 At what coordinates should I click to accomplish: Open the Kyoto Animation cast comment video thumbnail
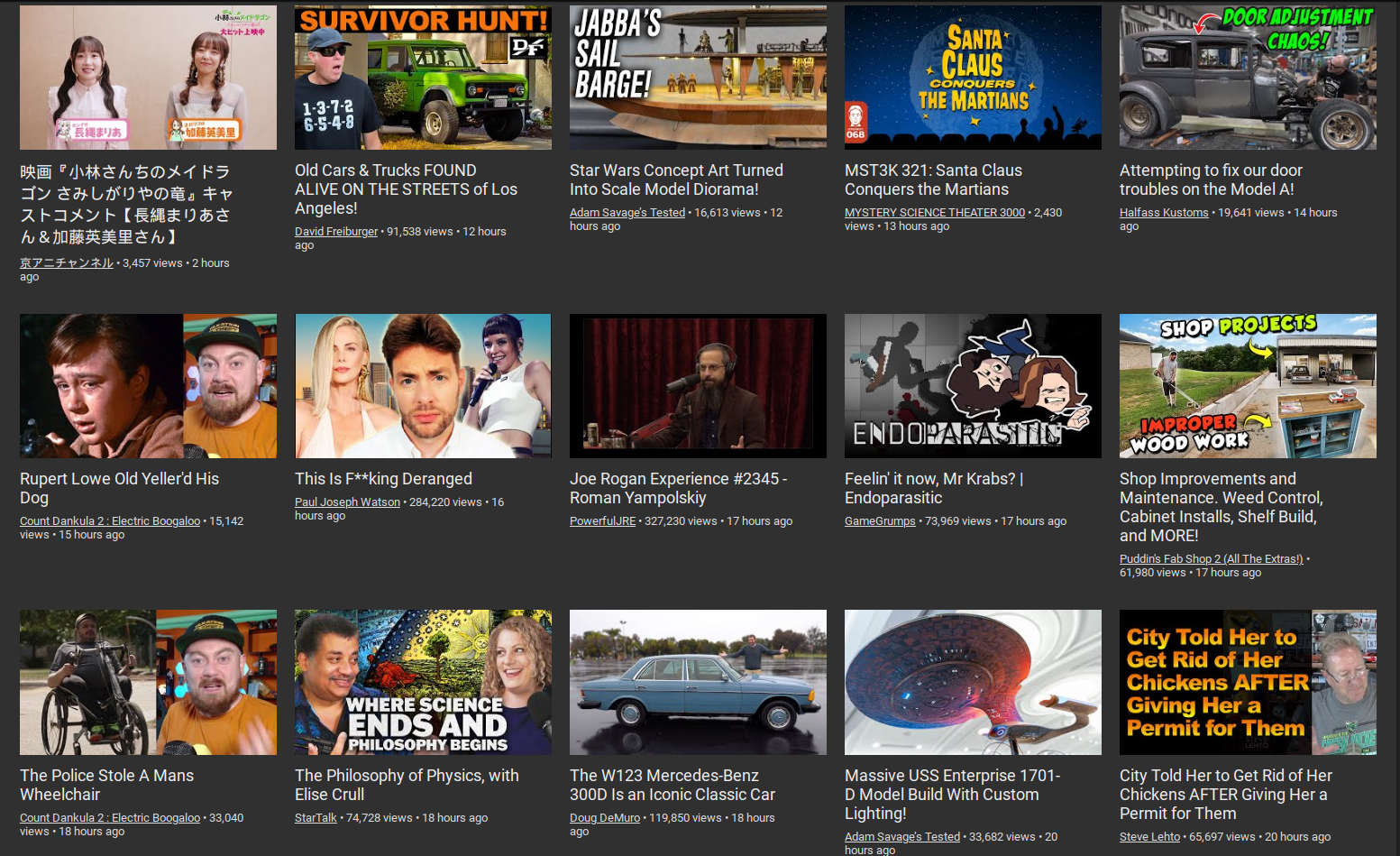pos(148,78)
